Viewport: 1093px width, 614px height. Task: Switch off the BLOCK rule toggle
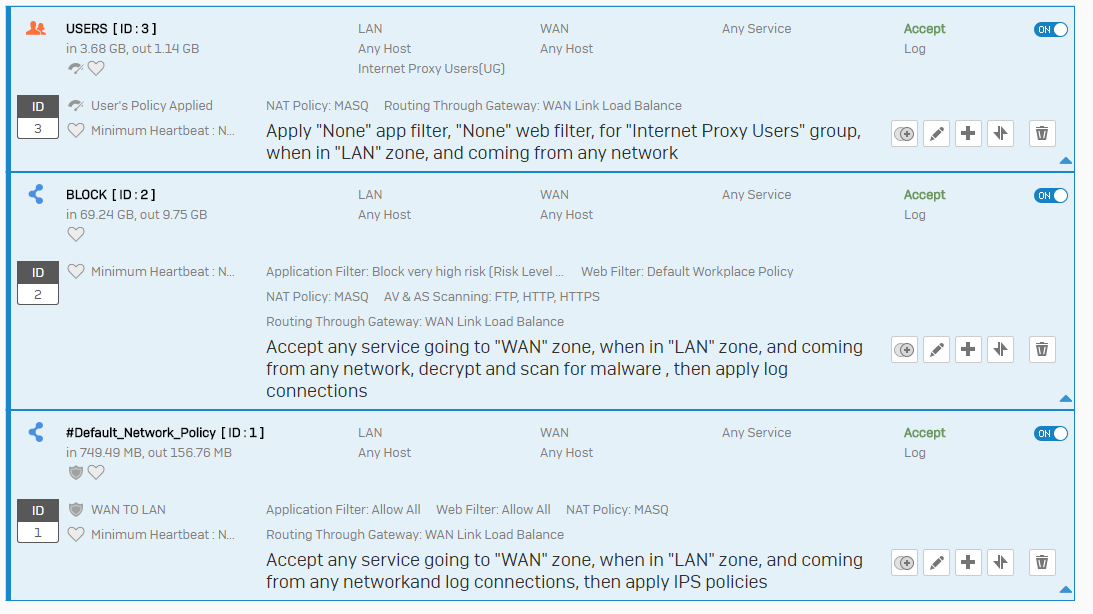[x=1050, y=195]
